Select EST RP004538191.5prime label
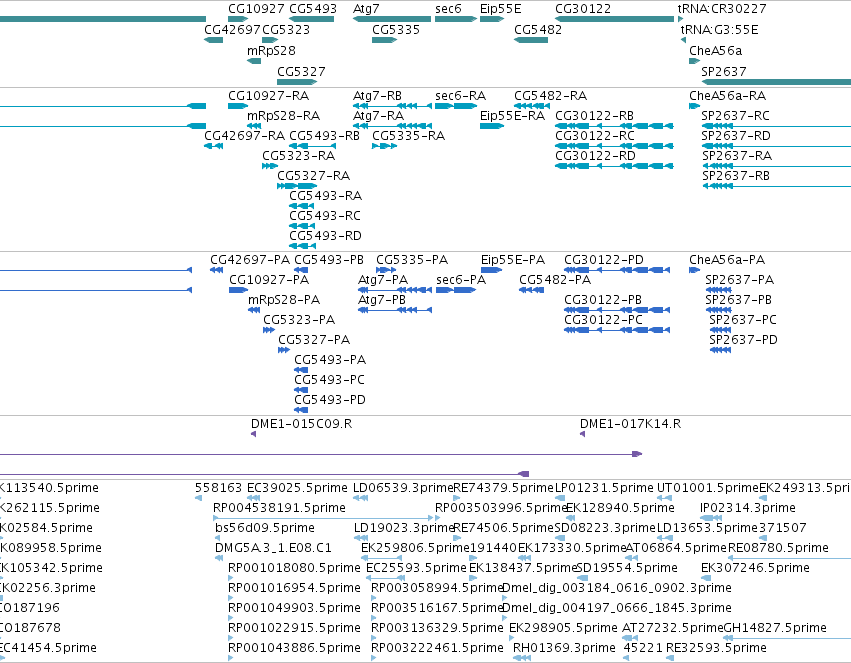This screenshot has width=851, height=663. click(279, 508)
